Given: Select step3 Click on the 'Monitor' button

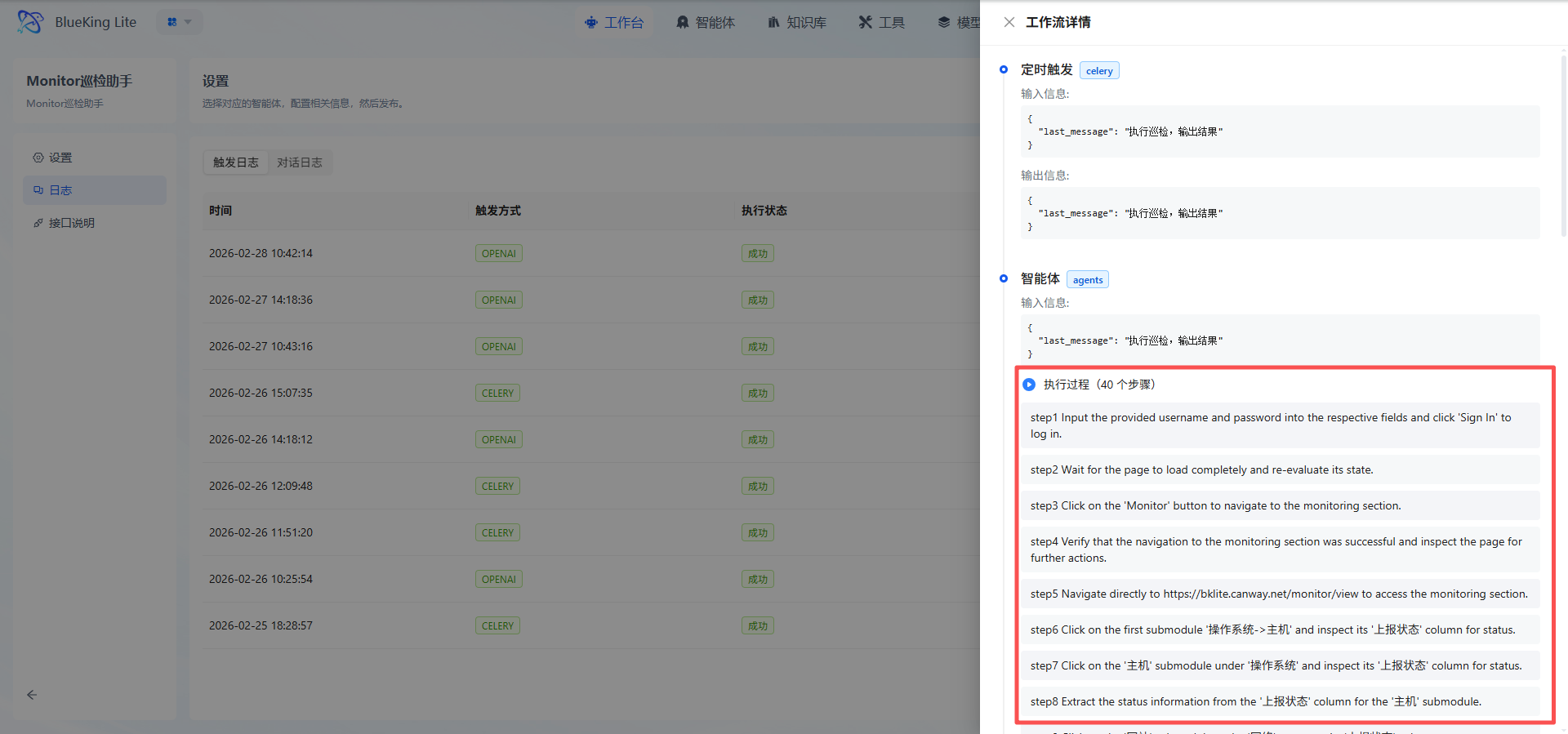Looking at the screenshot, I should pos(1281,505).
